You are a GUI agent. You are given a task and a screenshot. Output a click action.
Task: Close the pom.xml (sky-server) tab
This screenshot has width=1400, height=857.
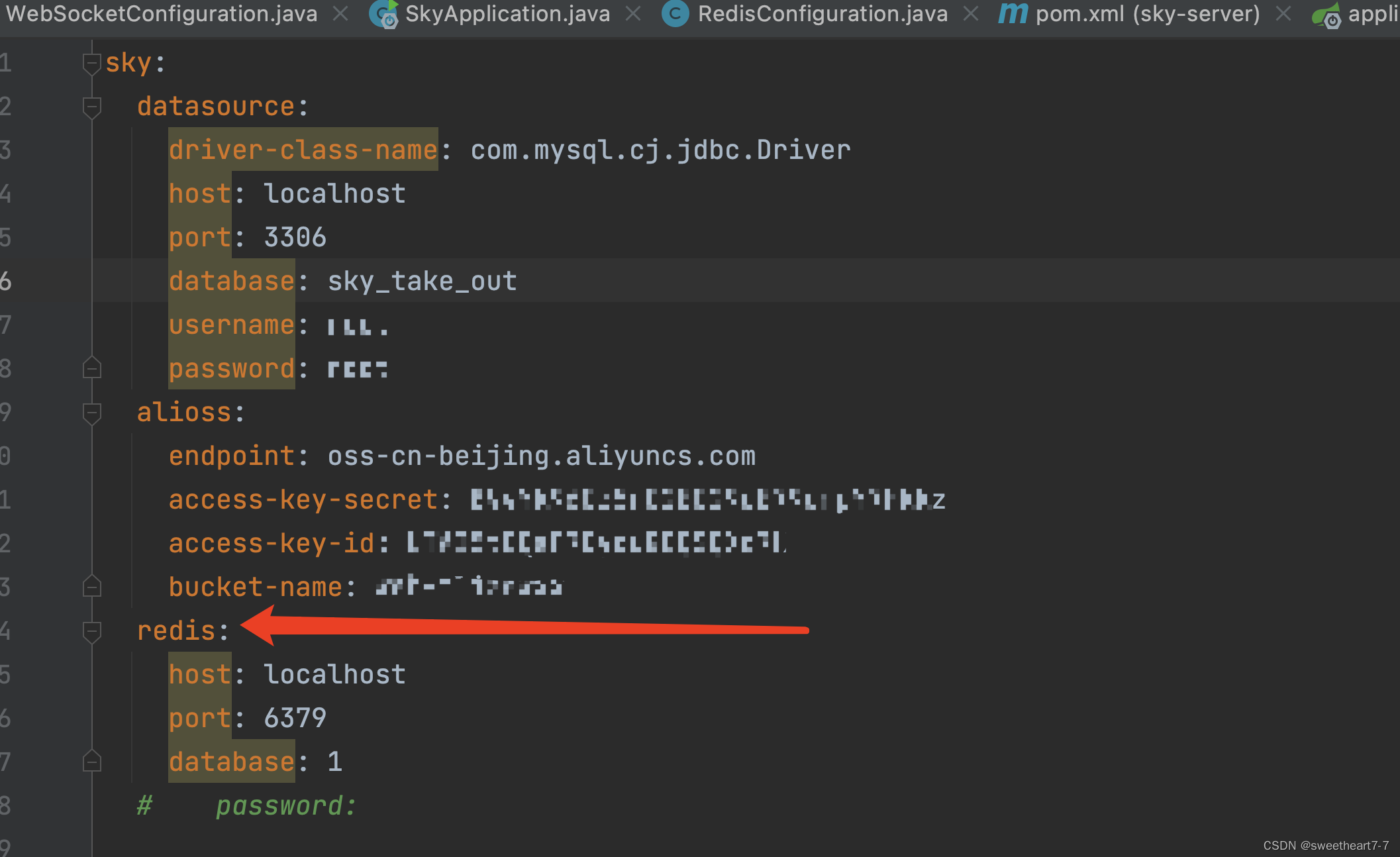pos(1283,14)
